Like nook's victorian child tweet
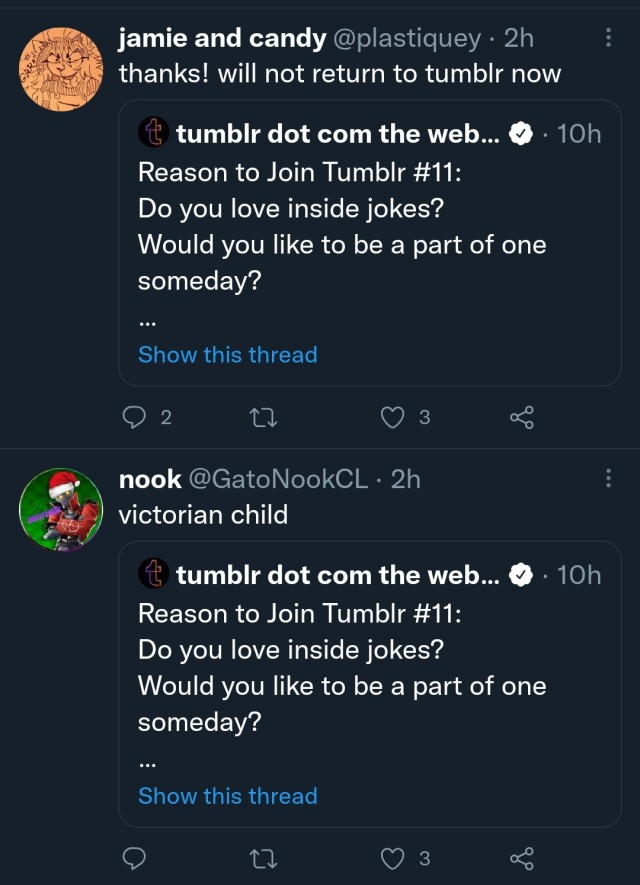Image resolution: width=640 pixels, height=885 pixels. coord(393,858)
